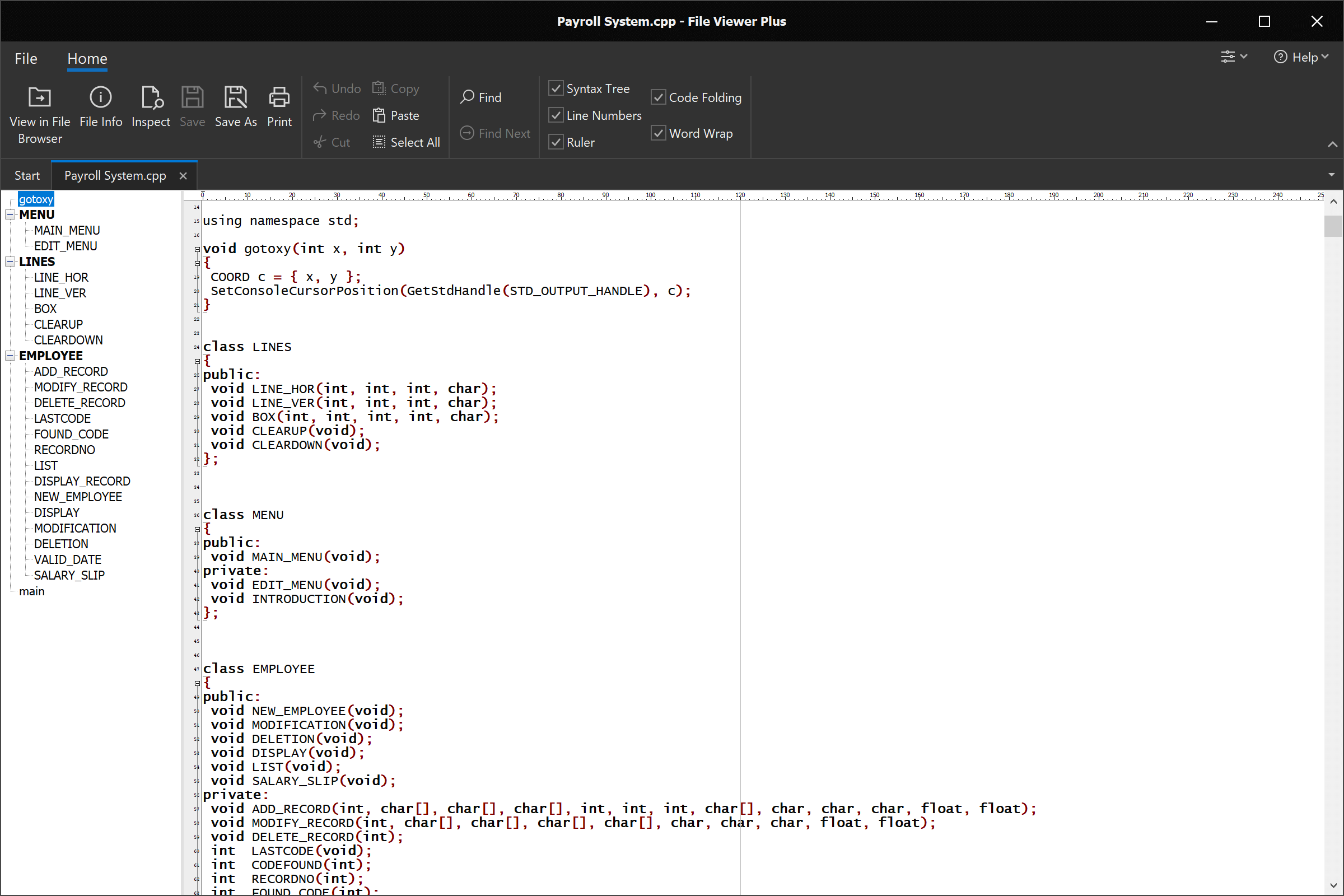The width and height of the screenshot is (1344, 896).
Task: Click Select All in the ribbon
Action: 405,142
